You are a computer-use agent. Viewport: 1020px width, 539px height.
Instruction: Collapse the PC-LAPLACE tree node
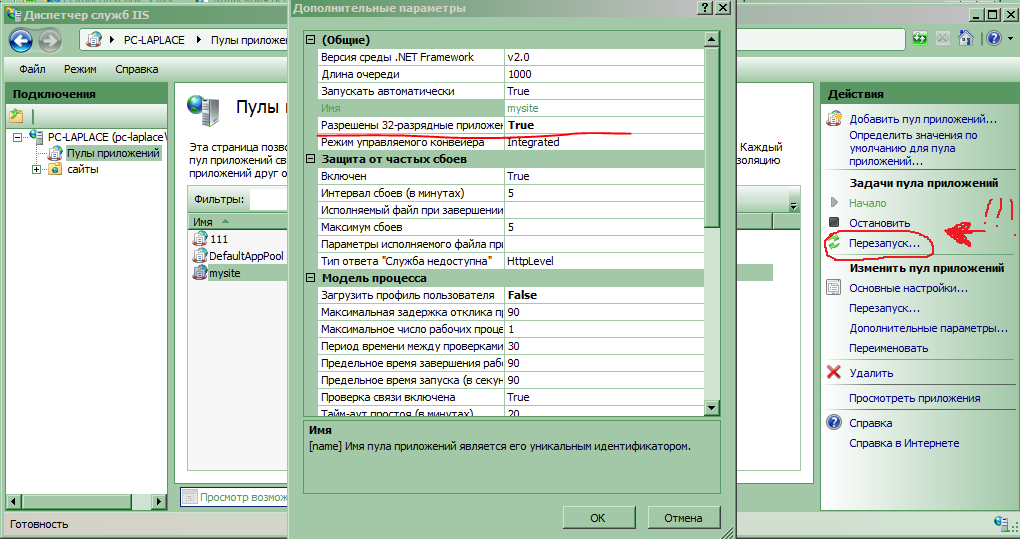click(x=18, y=137)
